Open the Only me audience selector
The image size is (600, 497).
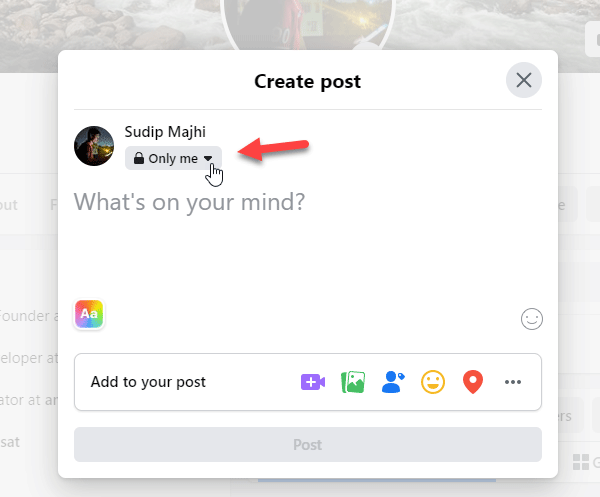coord(173,158)
